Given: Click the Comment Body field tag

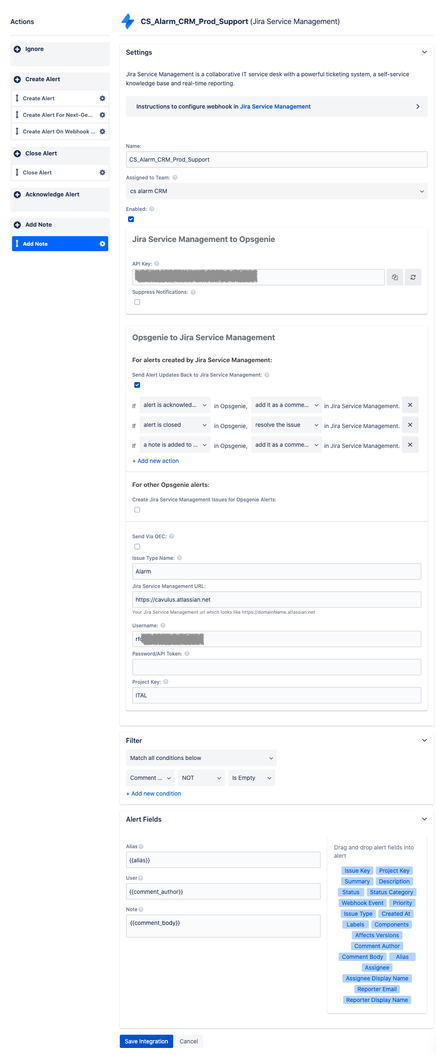Looking at the screenshot, I should [x=362, y=957].
